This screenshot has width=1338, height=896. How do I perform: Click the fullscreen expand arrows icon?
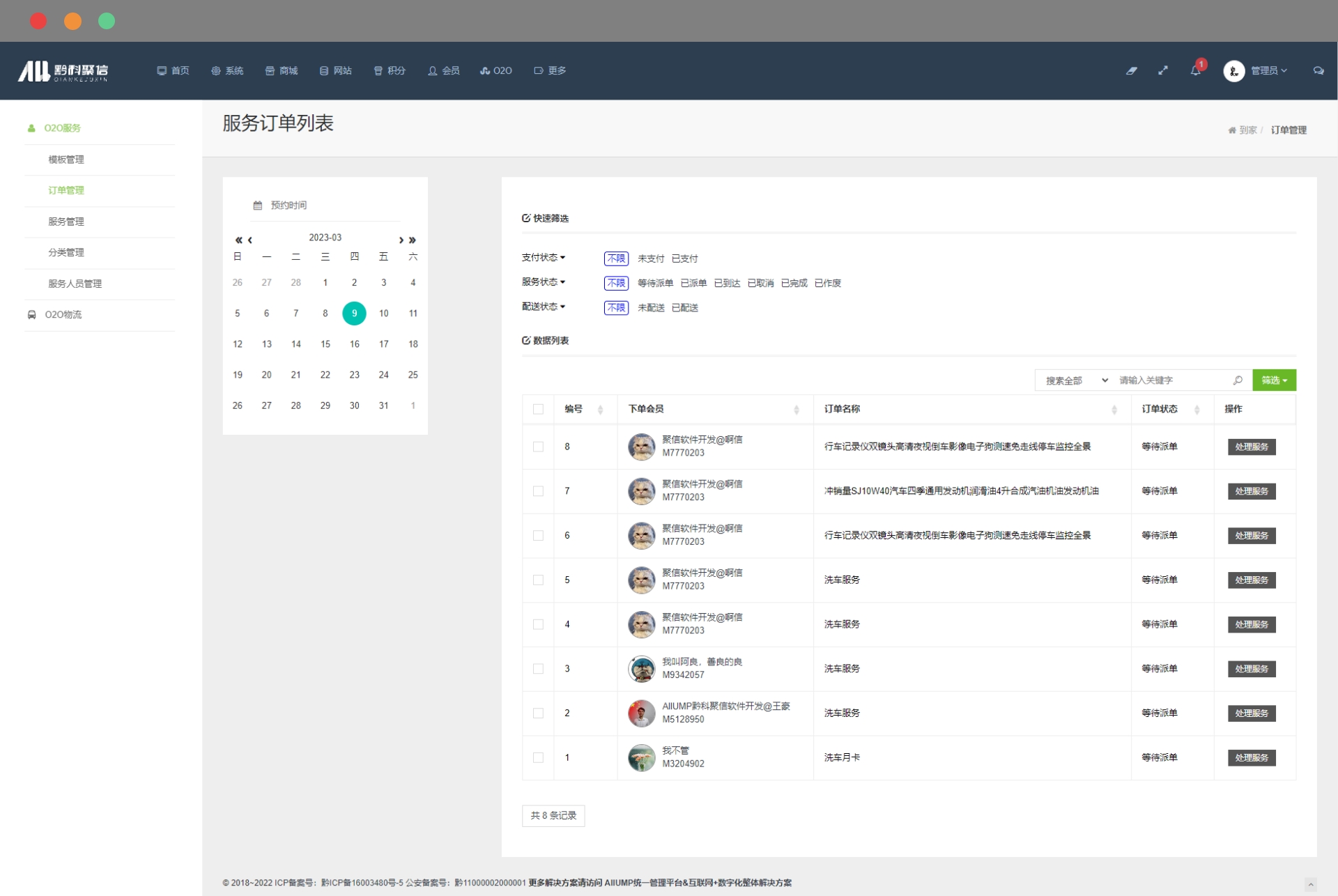(1163, 70)
